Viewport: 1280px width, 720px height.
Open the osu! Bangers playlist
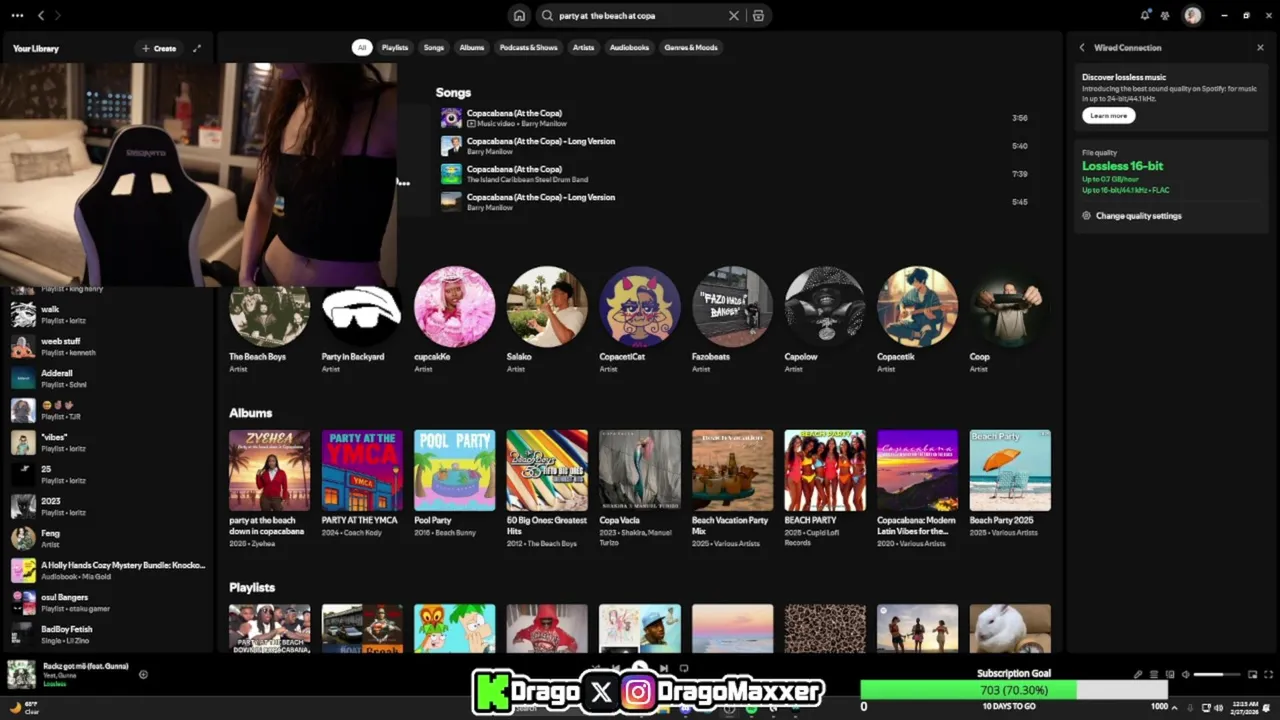(108, 602)
